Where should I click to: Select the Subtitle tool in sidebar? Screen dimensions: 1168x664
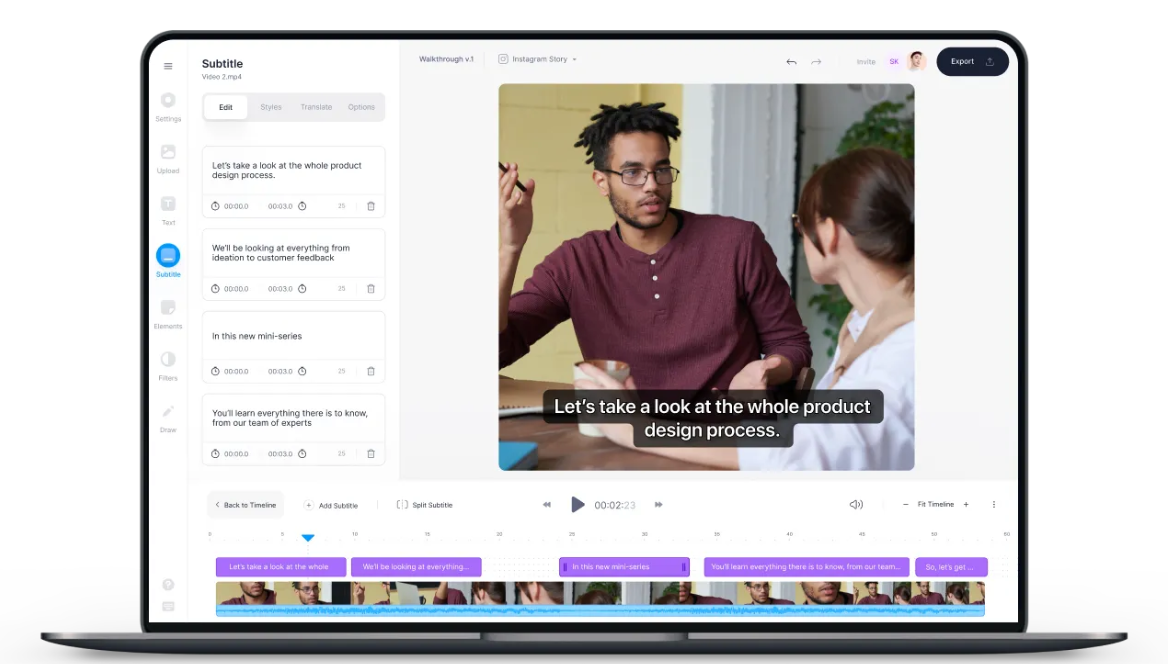click(x=168, y=261)
